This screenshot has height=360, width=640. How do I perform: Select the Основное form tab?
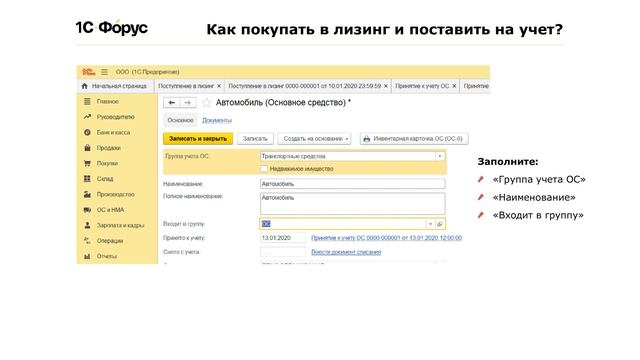180,120
